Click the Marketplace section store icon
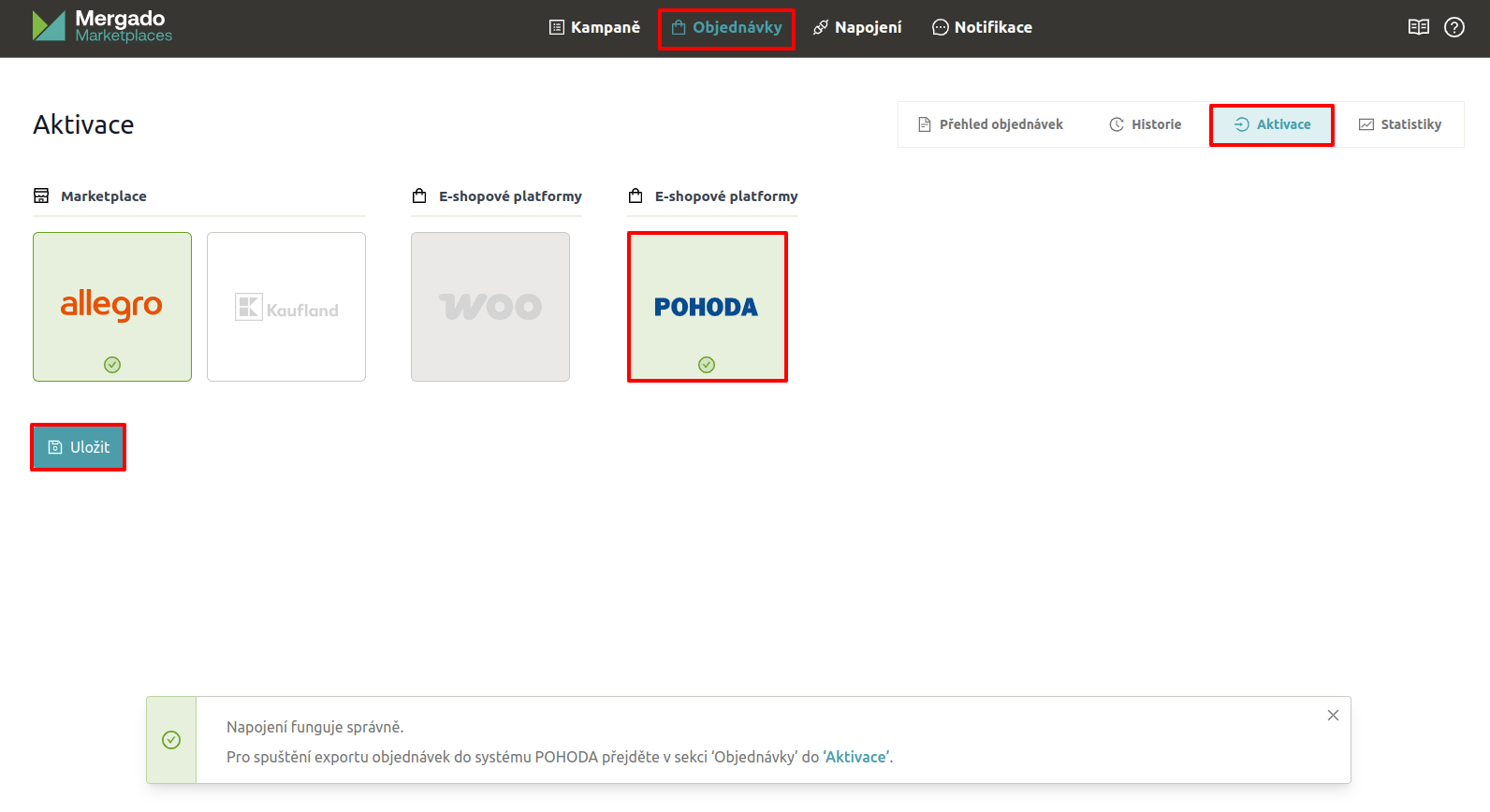The height and width of the screenshot is (812, 1490). pos(41,196)
